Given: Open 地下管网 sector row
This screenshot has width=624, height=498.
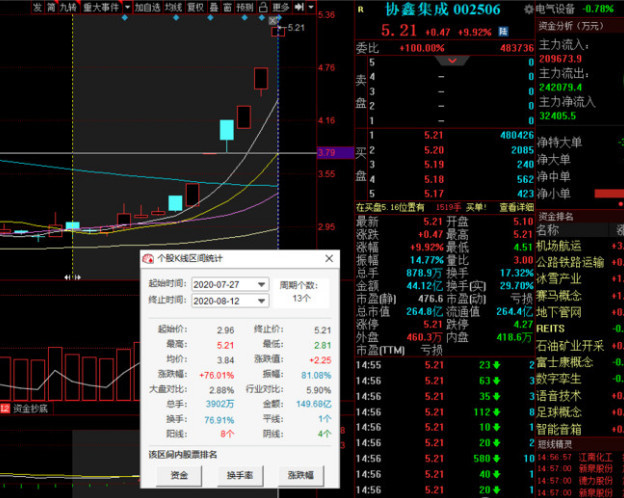Looking at the screenshot, I should 559,312.
